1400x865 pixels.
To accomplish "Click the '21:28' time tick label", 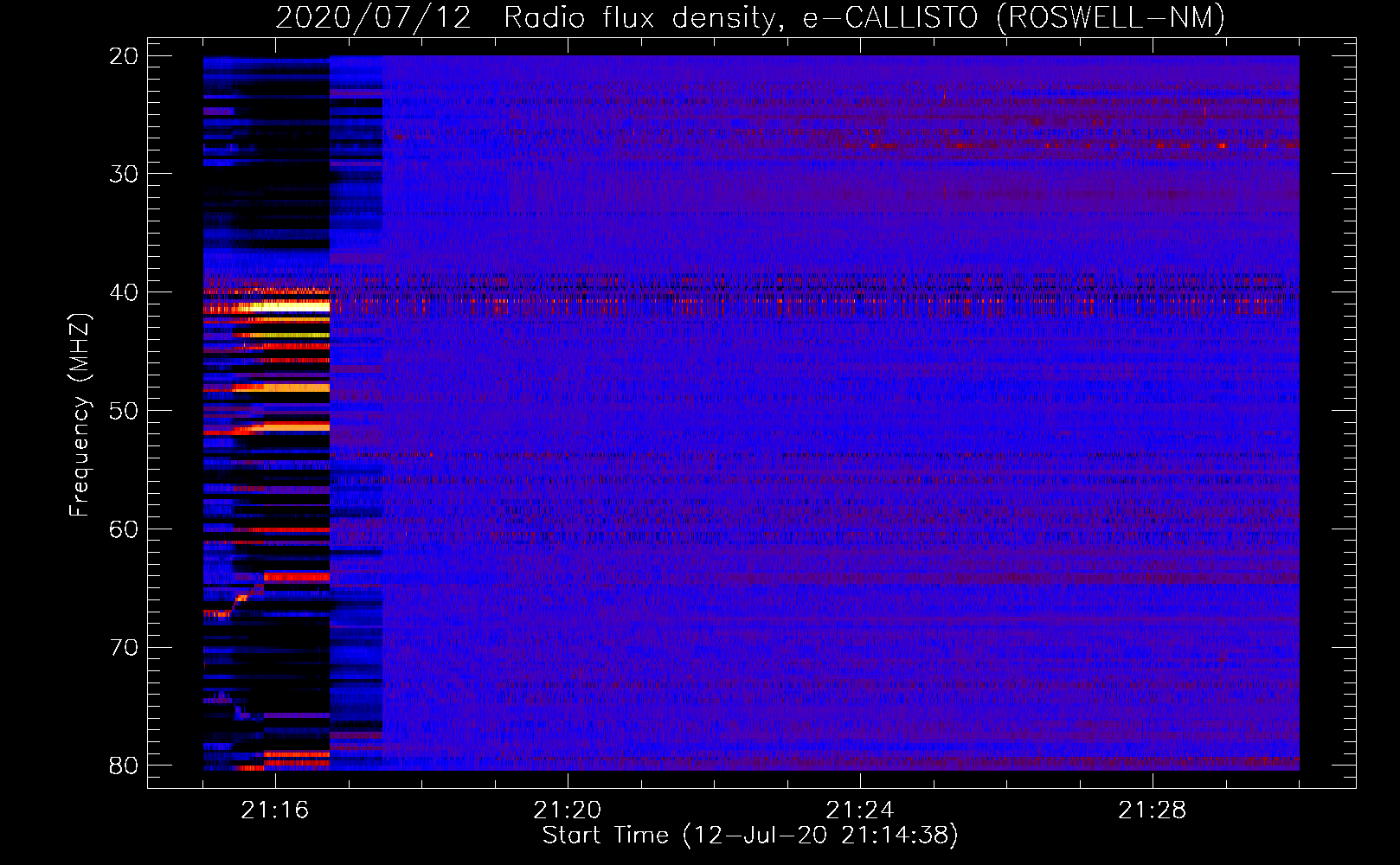I will pyautogui.click(x=1153, y=811).
